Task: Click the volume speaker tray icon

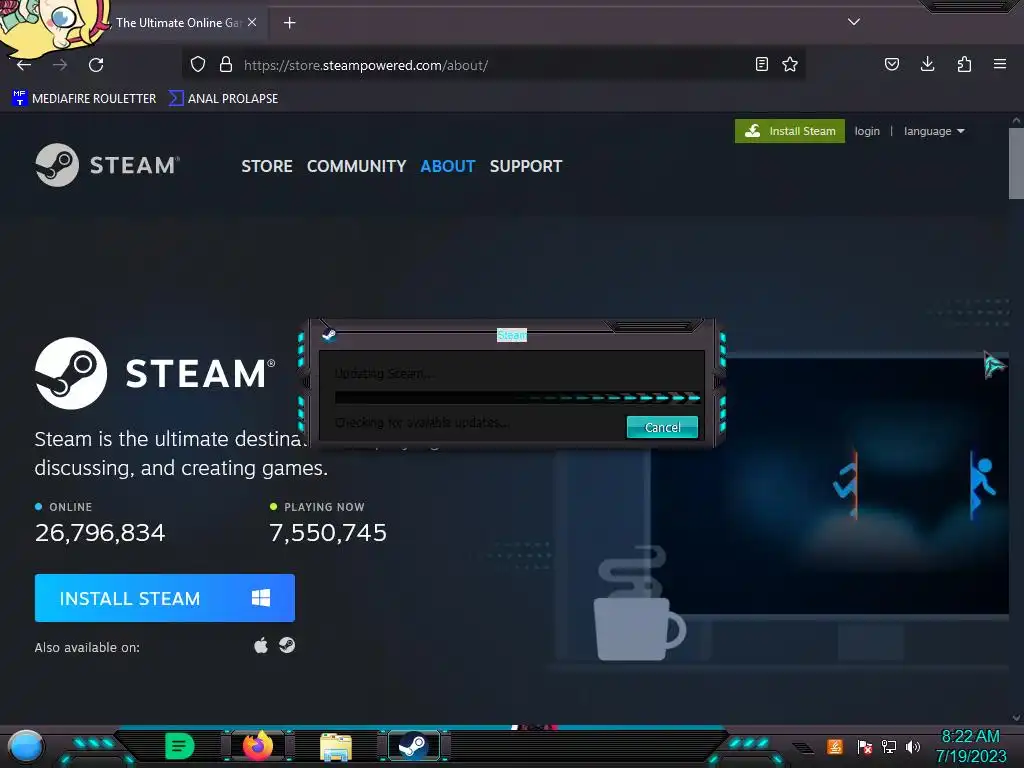Action: 913,746
